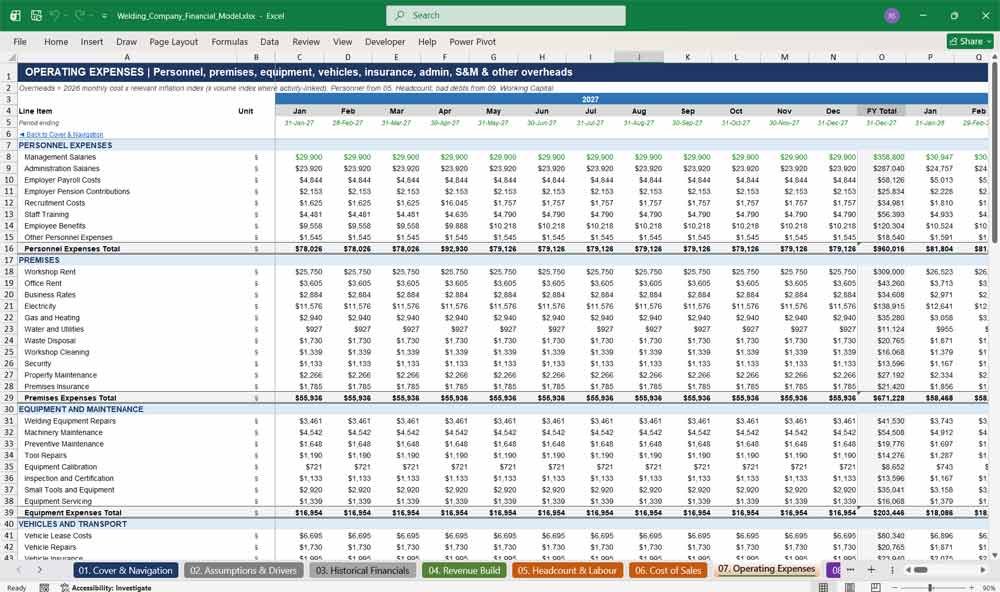1000x592 pixels.
Task: Click the macro recording status bar icon
Action: point(44,588)
